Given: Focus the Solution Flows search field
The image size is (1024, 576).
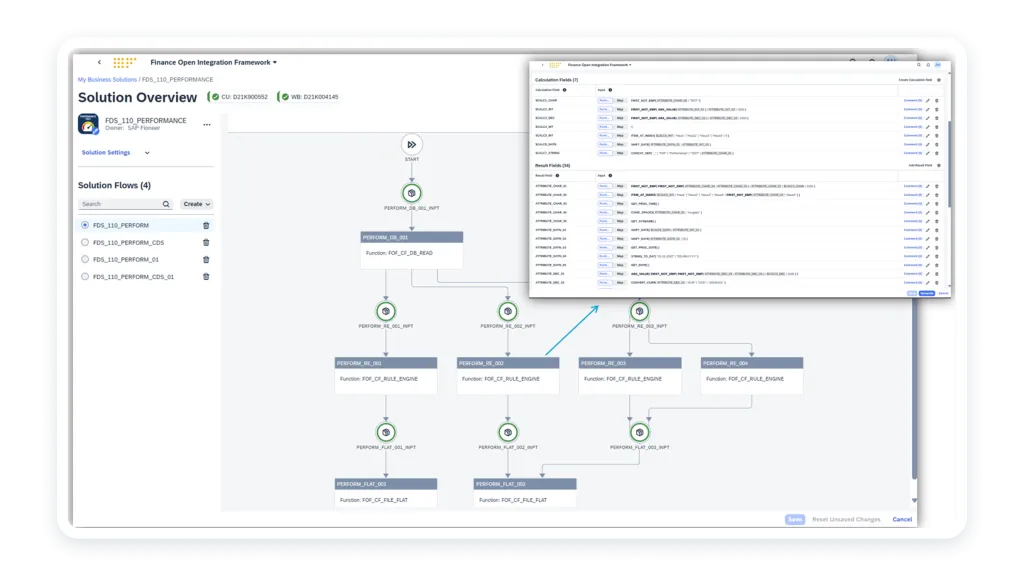Looking at the screenshot, I should 125,204.
